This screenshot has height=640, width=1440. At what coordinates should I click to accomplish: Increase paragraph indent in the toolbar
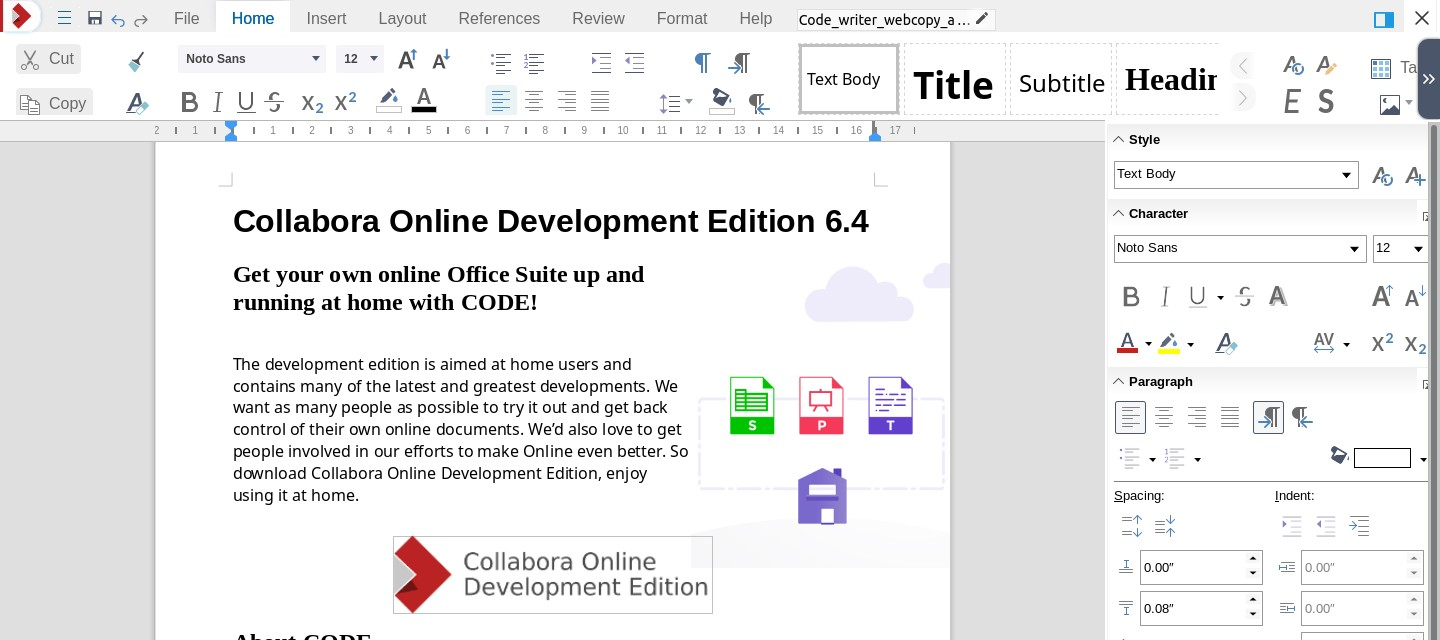click(601, 62)
